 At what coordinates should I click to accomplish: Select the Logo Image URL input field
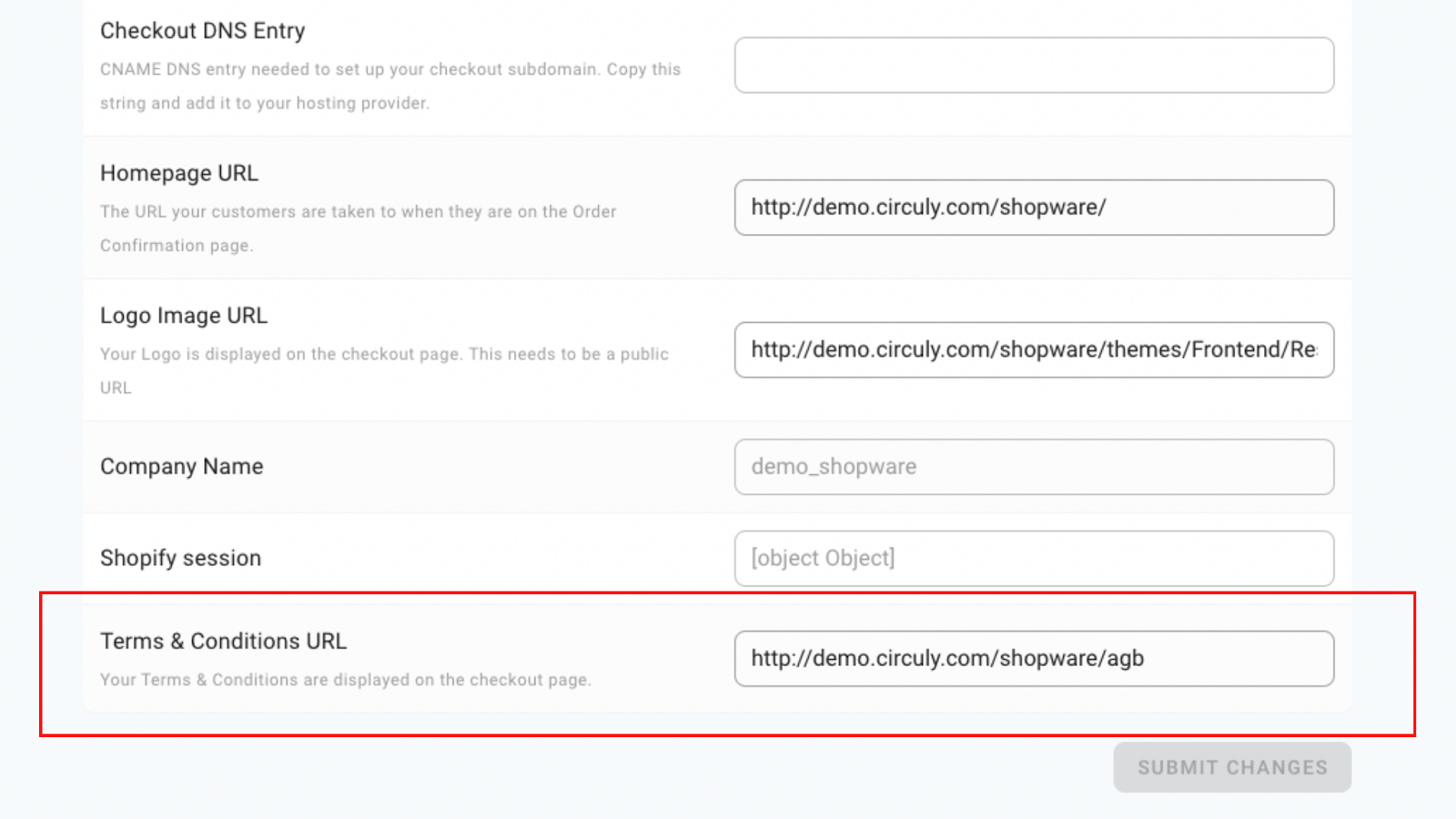point(1034,349)
